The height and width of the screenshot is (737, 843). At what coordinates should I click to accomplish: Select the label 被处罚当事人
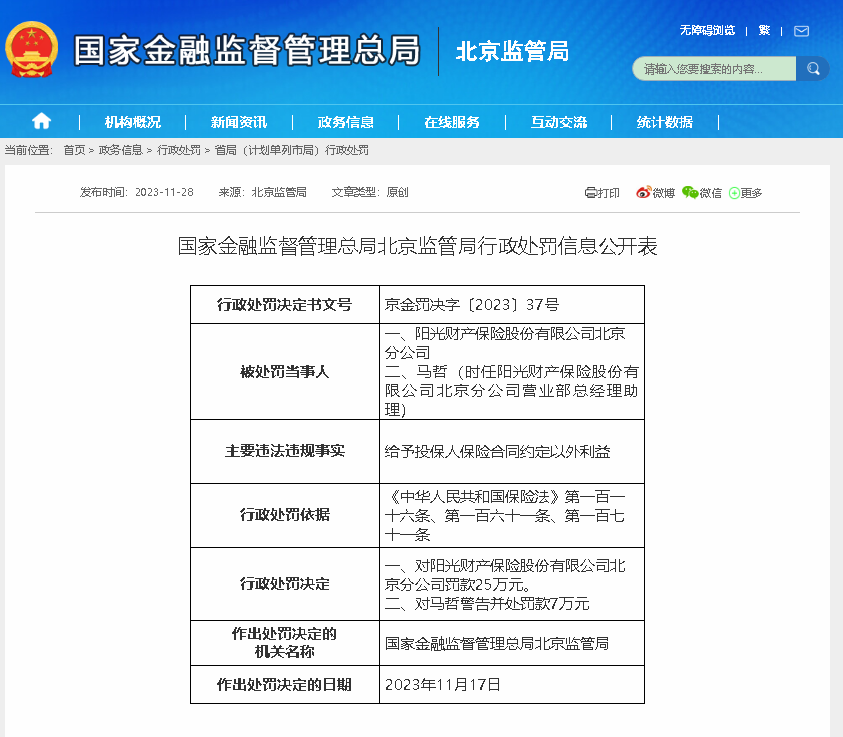coord(284,371)
